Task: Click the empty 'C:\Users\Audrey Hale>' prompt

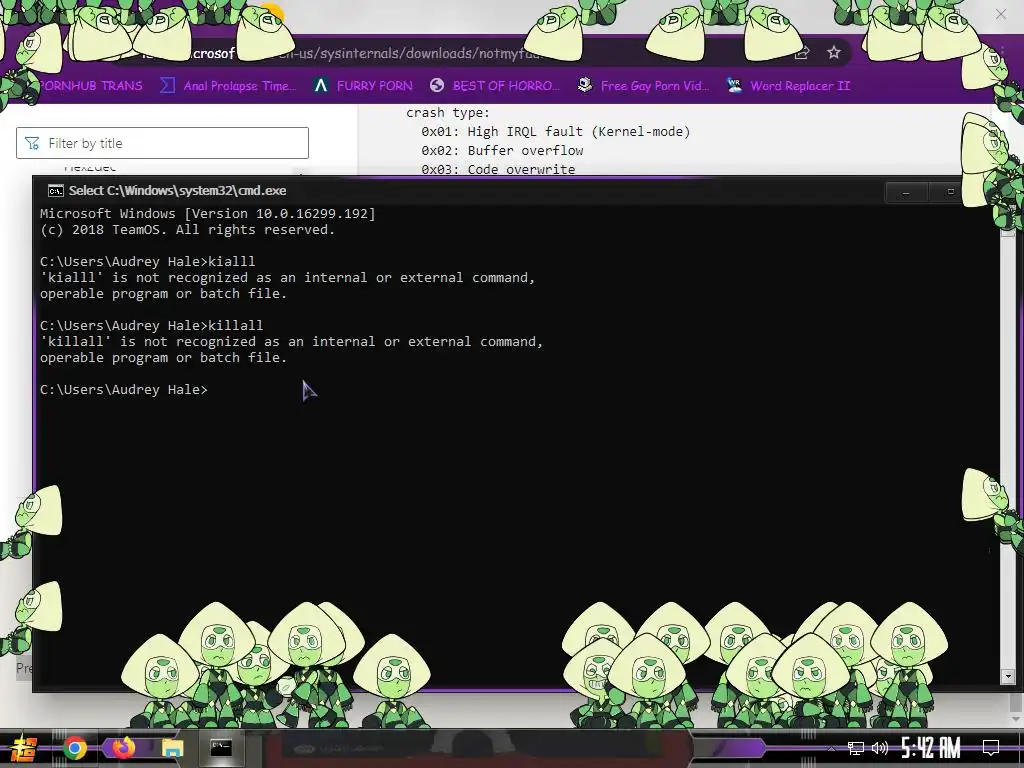Action: click(124, 389)
